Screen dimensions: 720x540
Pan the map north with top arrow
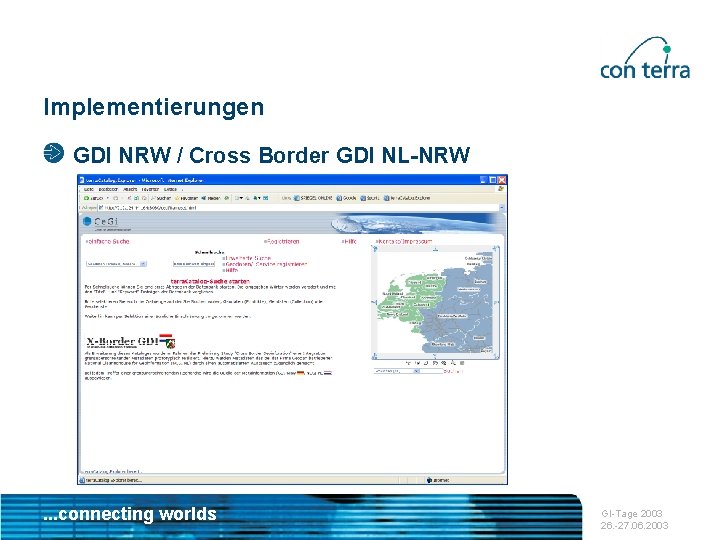(435, 249)
